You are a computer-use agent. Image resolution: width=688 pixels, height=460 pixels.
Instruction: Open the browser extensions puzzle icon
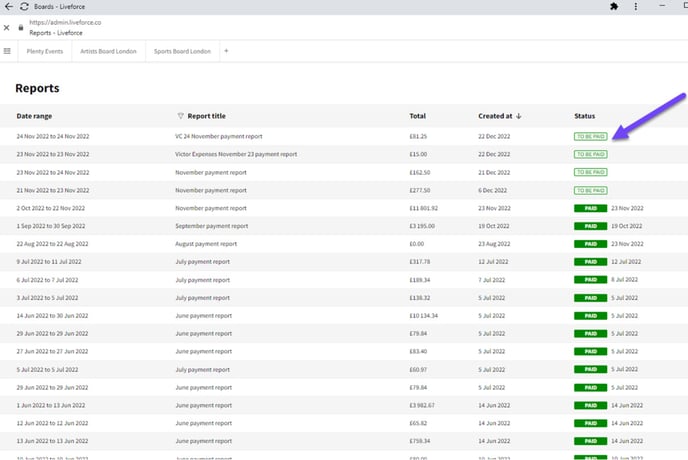coord(614,7)
